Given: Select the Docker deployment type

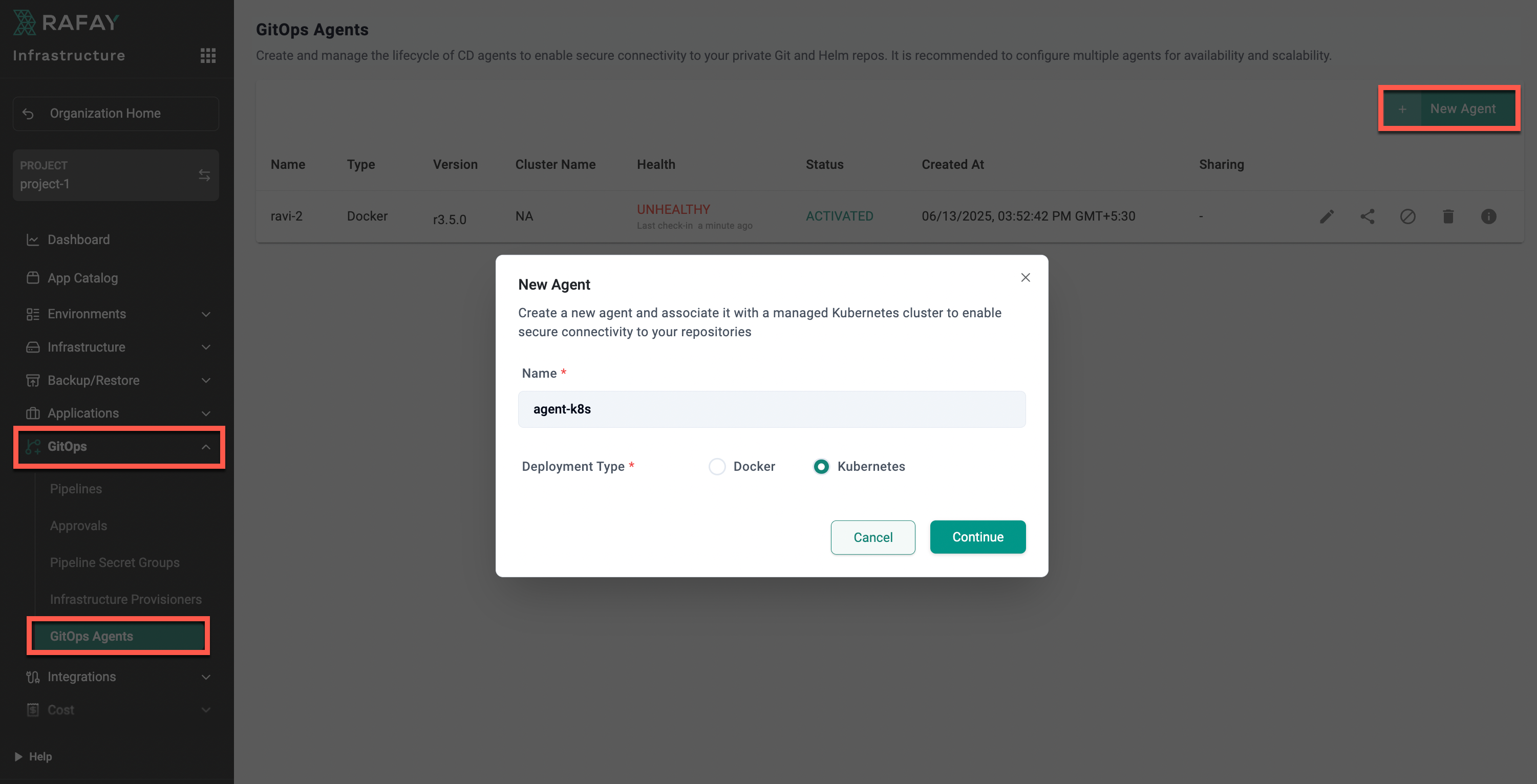Looking at the screenshot, I should [717, 466].
